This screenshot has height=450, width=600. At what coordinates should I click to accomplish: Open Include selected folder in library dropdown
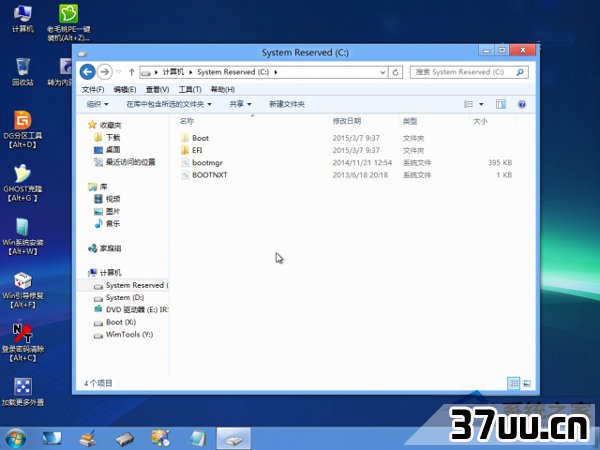169,104
